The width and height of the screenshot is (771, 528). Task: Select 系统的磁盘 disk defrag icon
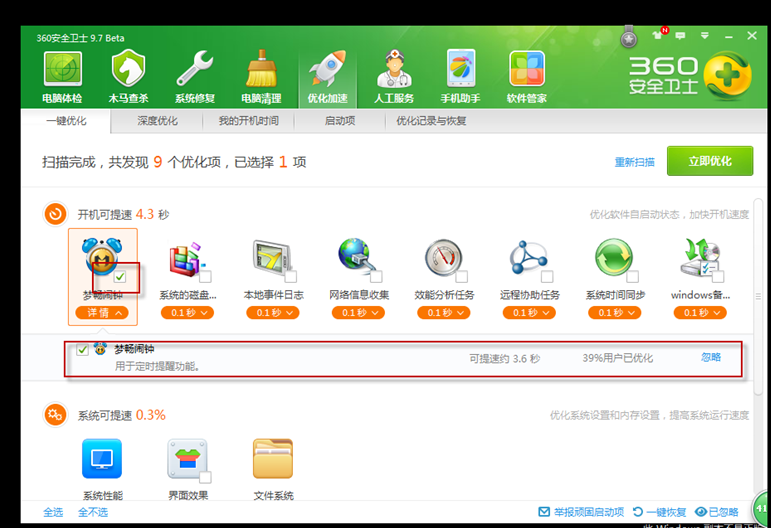(187, 258)
